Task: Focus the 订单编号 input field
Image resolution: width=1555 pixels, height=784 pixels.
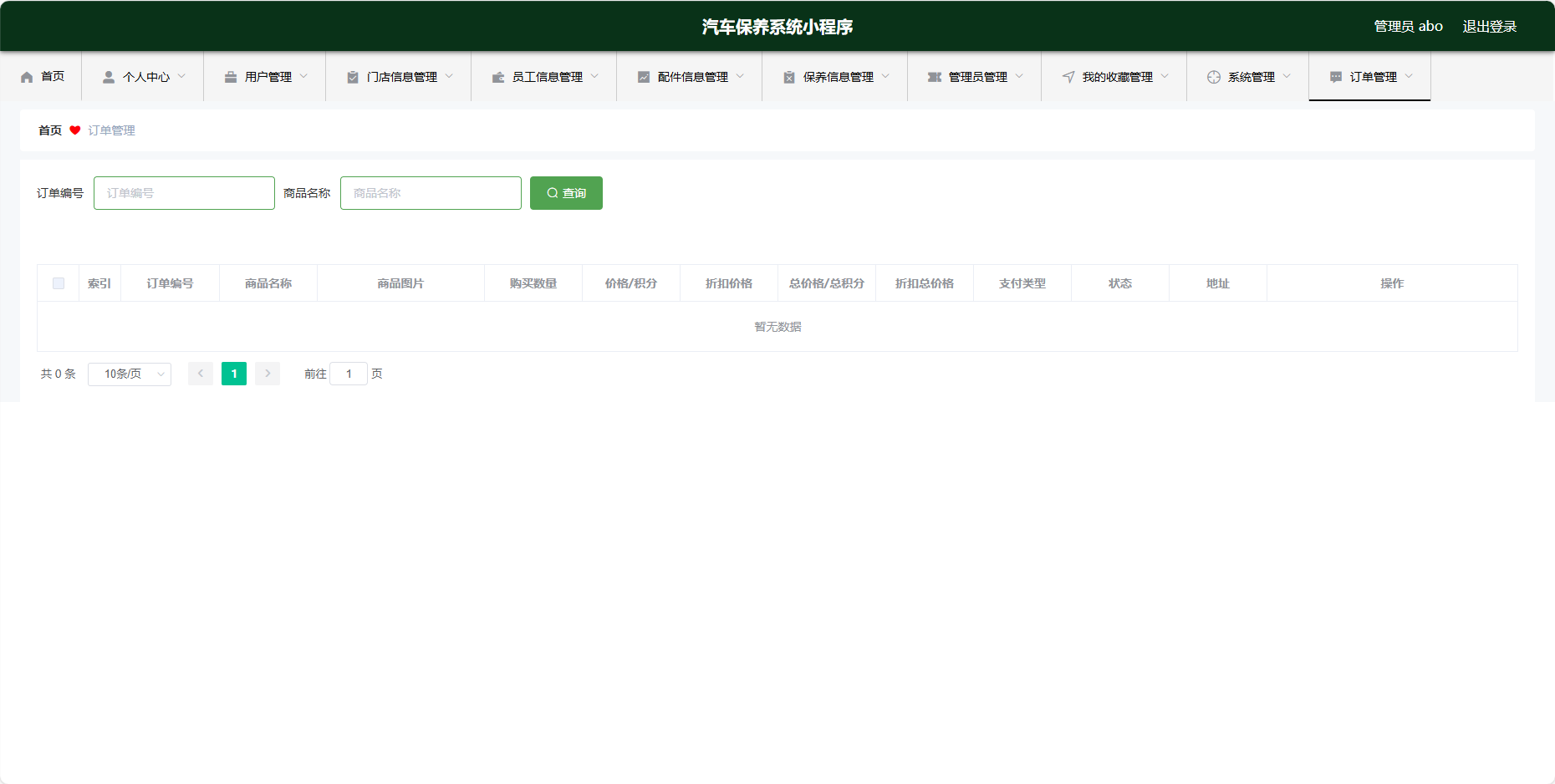Action: click(184, 193)
